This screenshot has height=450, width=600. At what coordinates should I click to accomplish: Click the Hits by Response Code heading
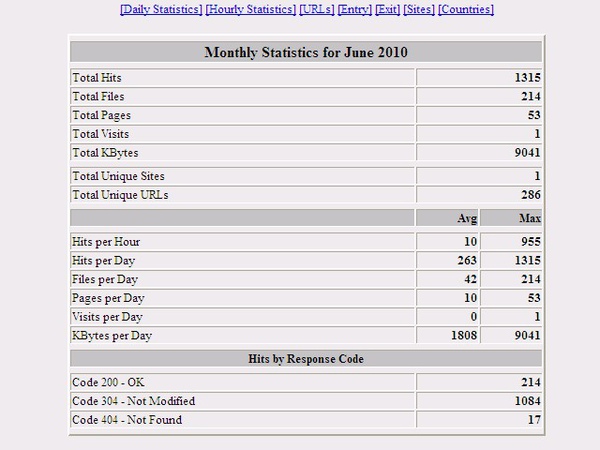pyautogui.click(x=306, y=359)
